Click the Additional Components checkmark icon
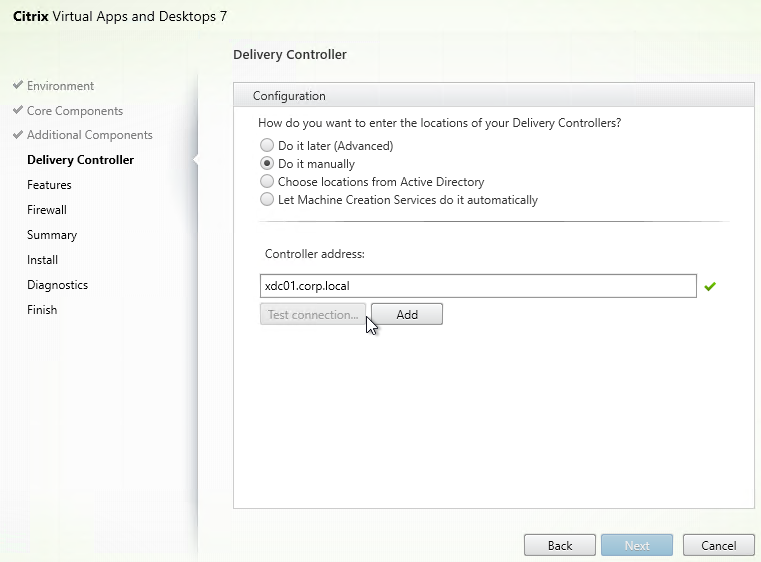 (18, 134)
